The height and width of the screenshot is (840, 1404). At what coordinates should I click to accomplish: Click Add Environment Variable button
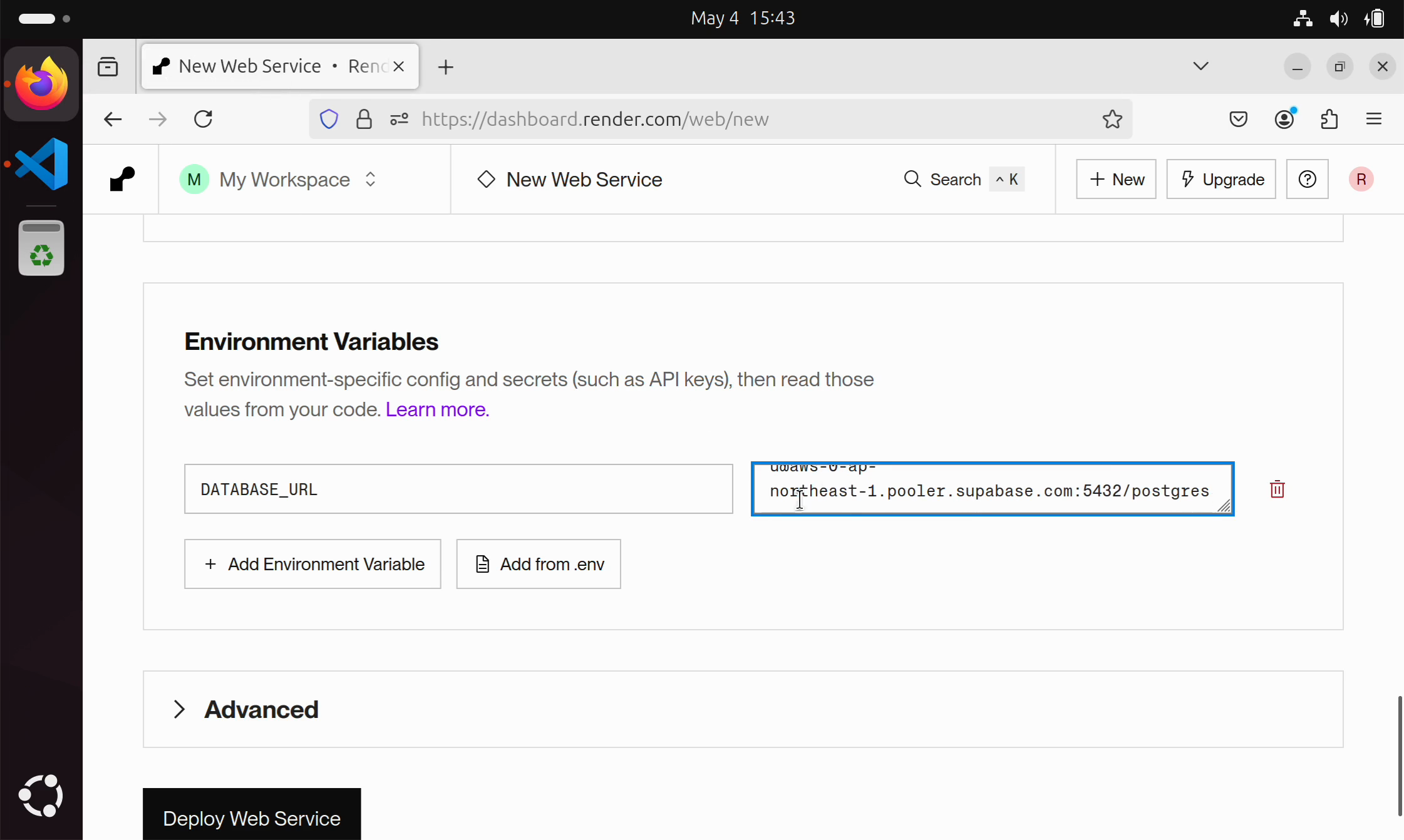(x=312, y=564)
